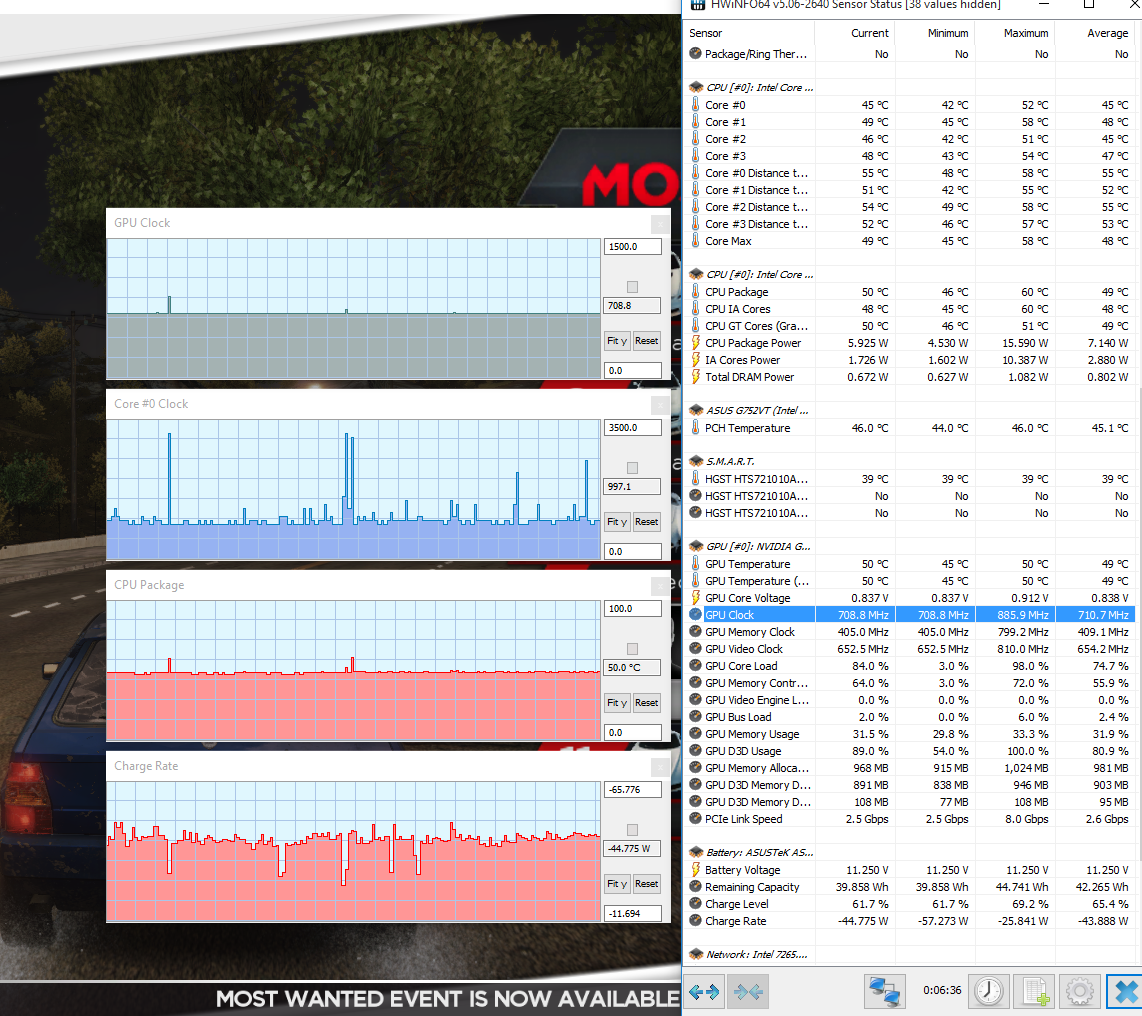The image size is (1142, 1016).
Task: Click the round icon beside Charge Level
Action: point(696,904)
